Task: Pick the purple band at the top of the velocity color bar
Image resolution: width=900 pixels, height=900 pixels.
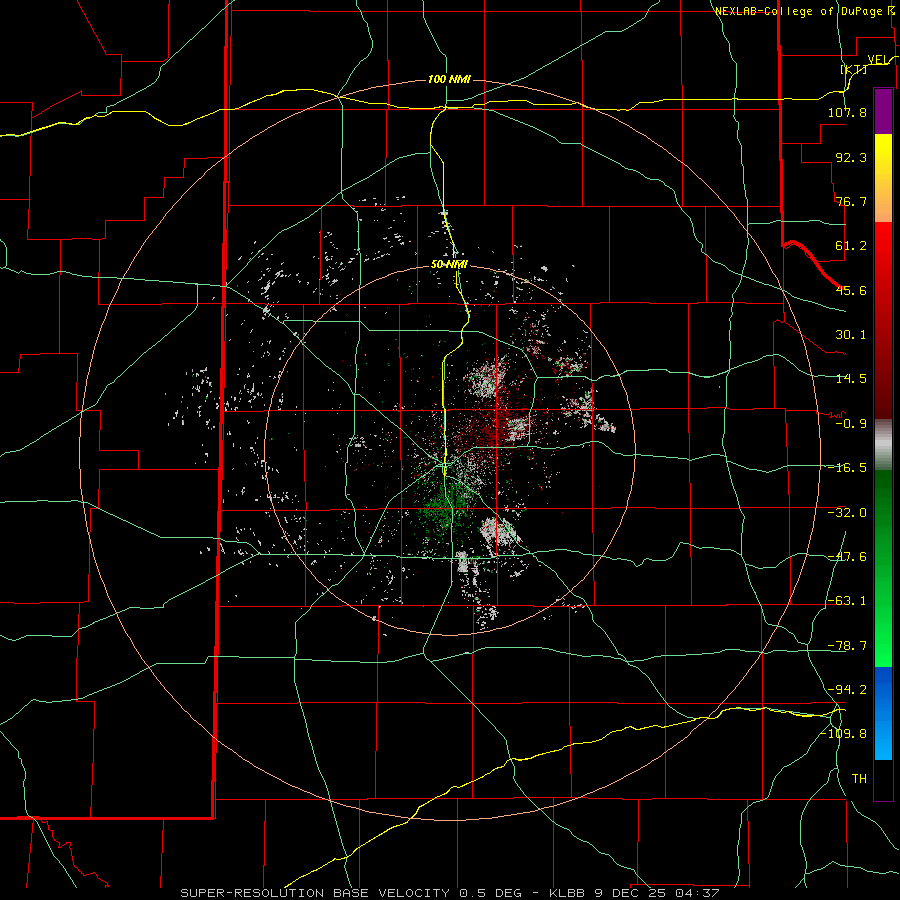Action: [883, 111]
